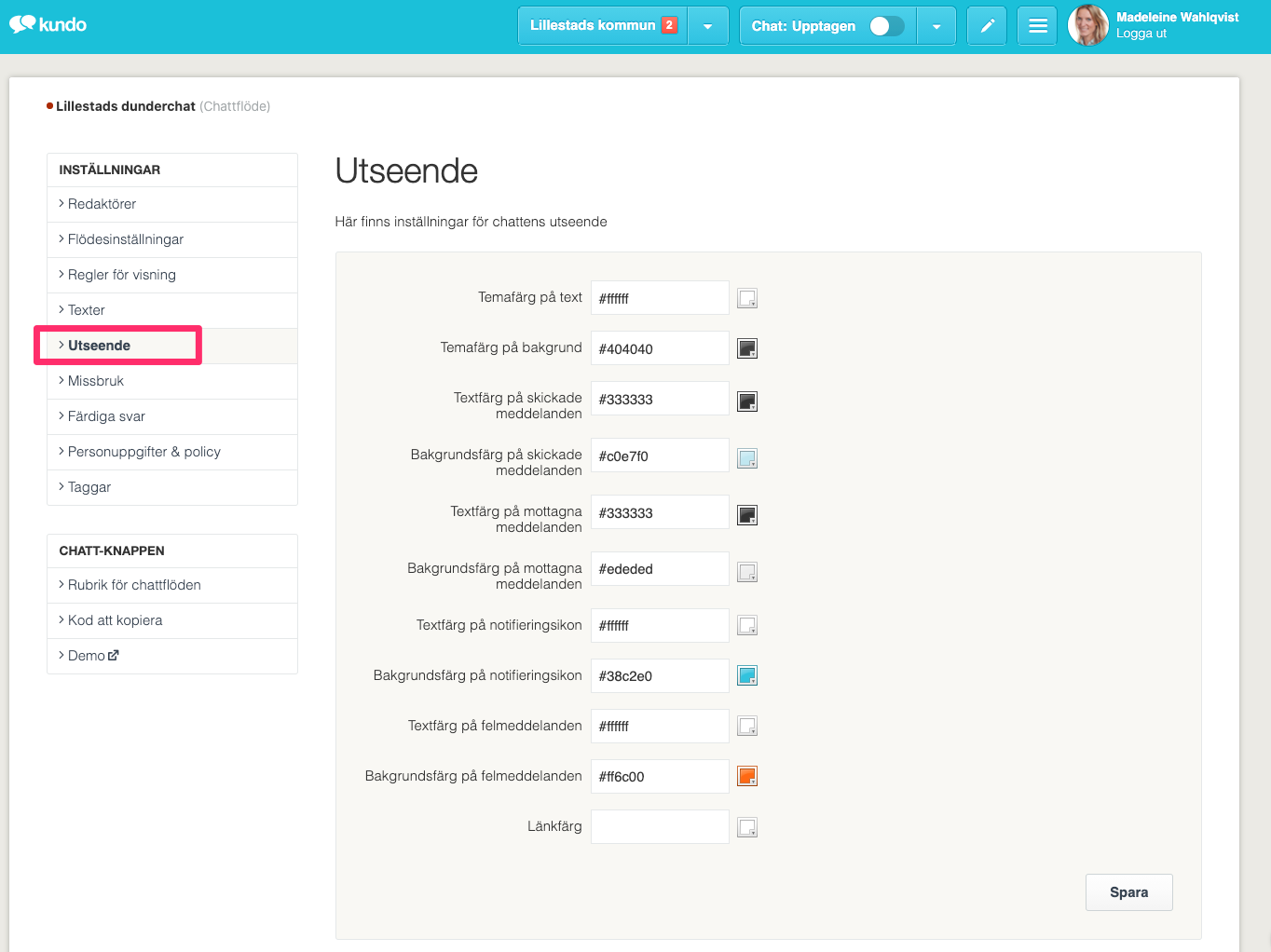Click the pencil edit icon in header

(987, 26)
